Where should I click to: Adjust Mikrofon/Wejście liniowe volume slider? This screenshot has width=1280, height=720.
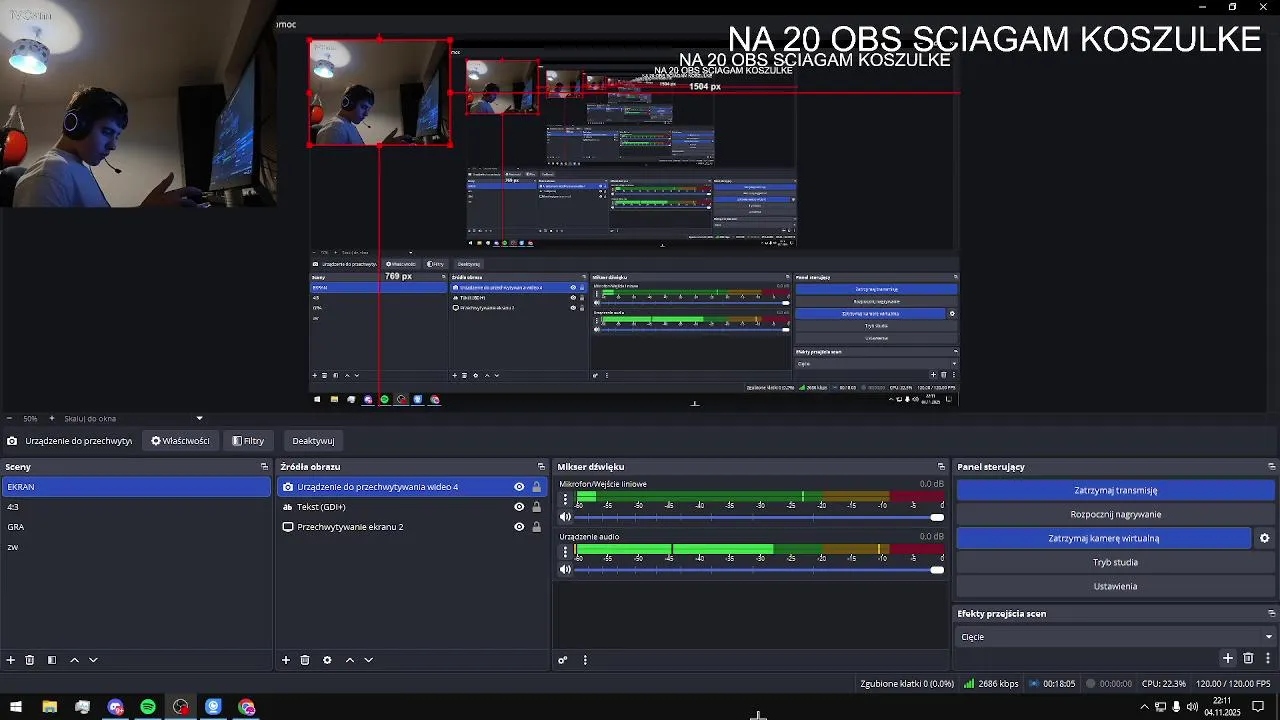point(759,517)
